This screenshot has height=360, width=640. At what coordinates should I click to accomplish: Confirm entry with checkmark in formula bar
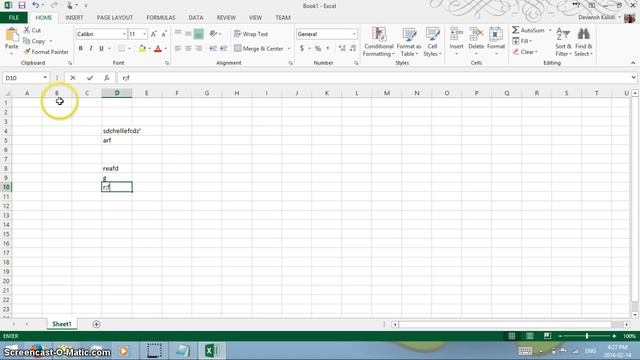pyautogui.click(x=90, y=78)
